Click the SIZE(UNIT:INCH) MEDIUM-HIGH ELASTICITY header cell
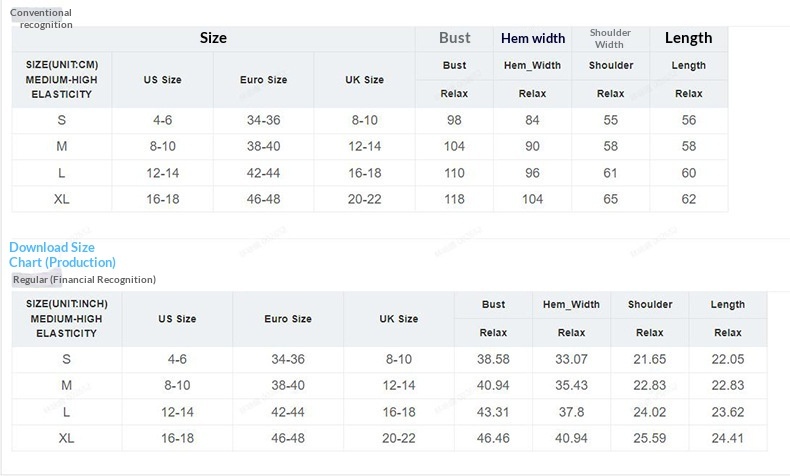This screenshot has width=790, height=476. tap(66, 318)
